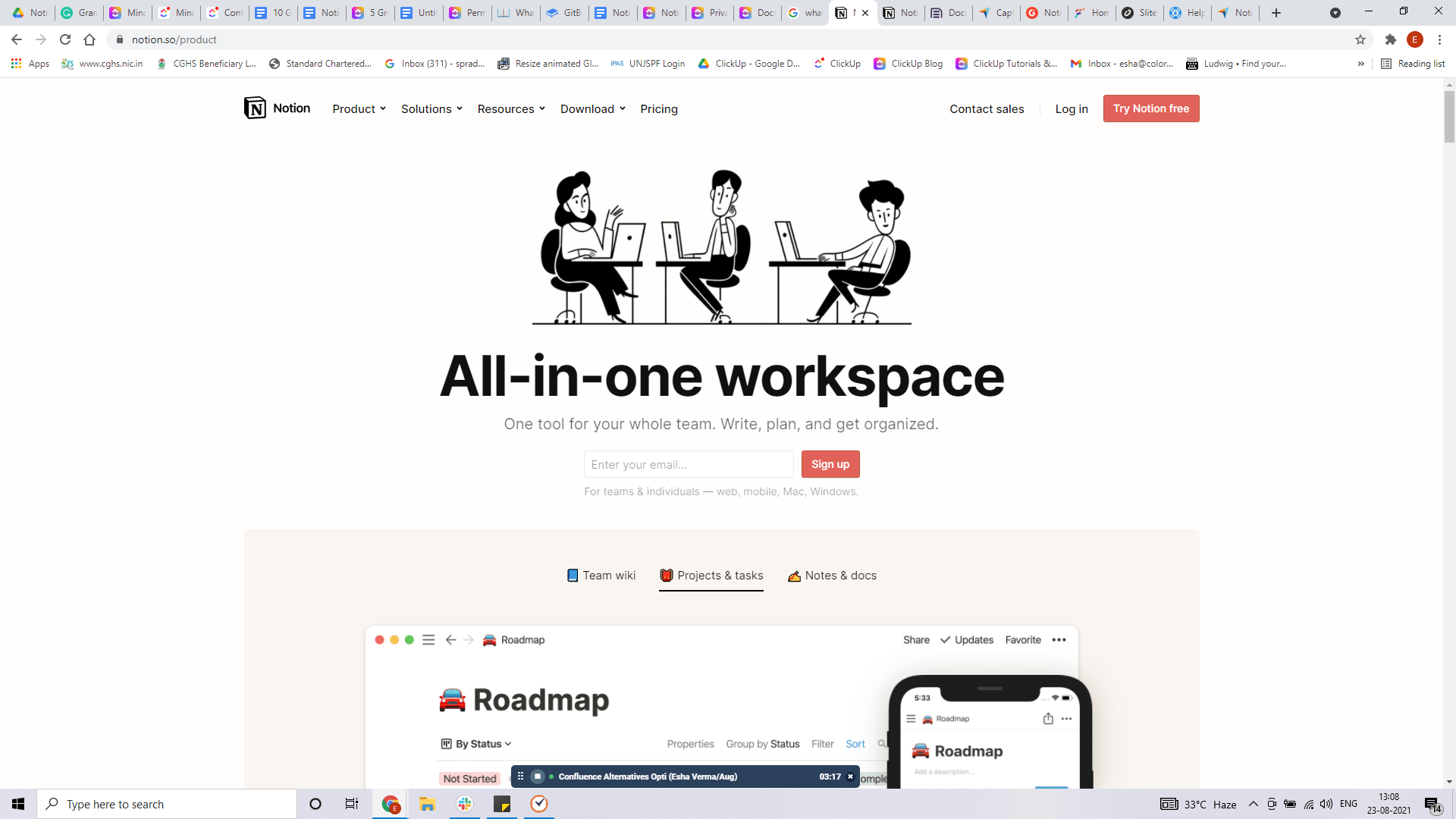Open the Pricing link
Image resolution: width=1456 pixels, height=819 pixels.
pyautogui.click(x=658, y=109)
